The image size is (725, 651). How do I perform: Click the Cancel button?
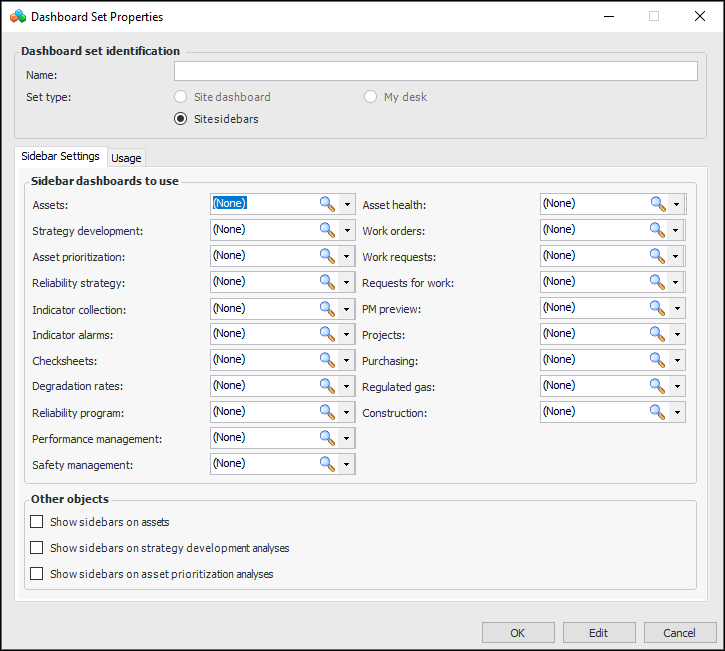(x=680, y=633)
